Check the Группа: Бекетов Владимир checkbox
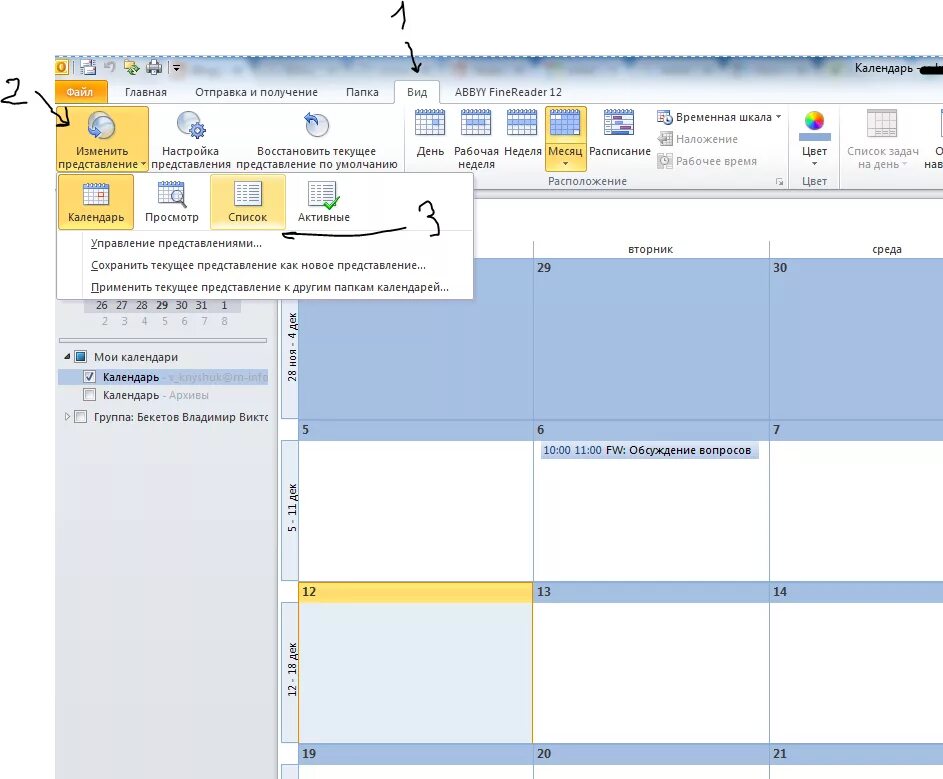 click(x=81, y=417)
